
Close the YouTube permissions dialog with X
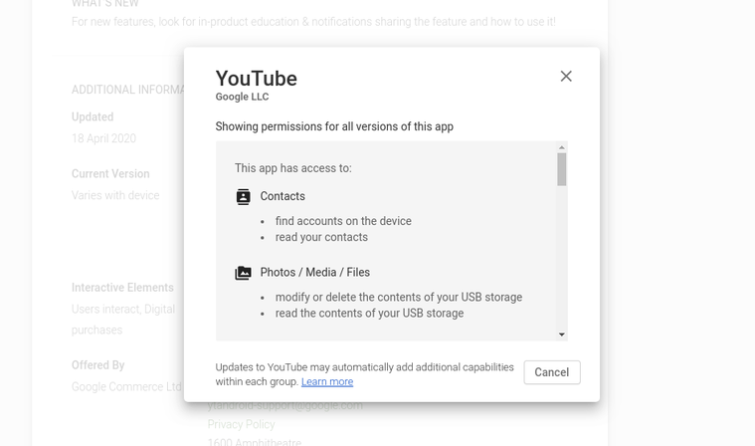tap(566, 76)
